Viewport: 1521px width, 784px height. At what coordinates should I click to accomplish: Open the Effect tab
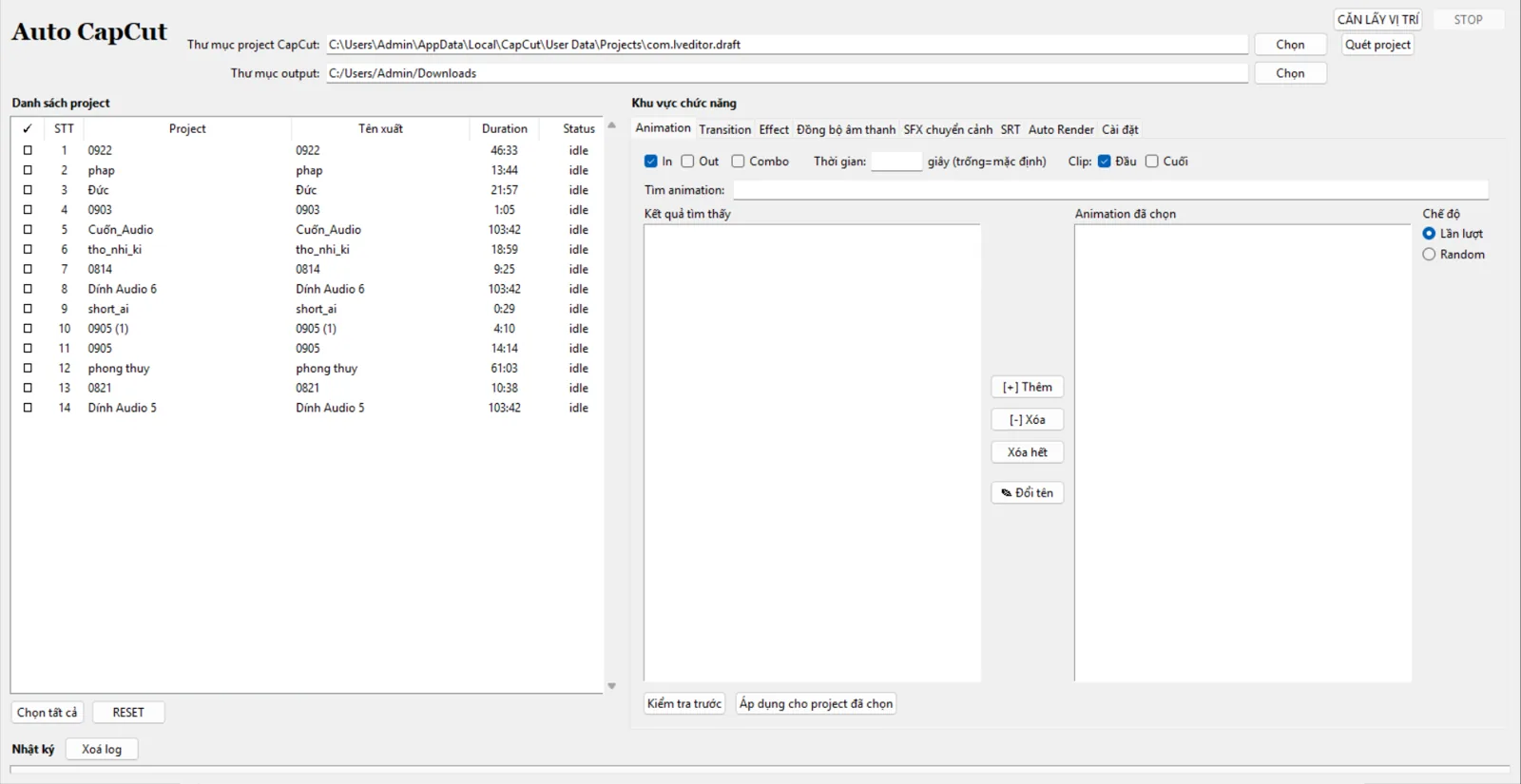[x=774, y=129]
